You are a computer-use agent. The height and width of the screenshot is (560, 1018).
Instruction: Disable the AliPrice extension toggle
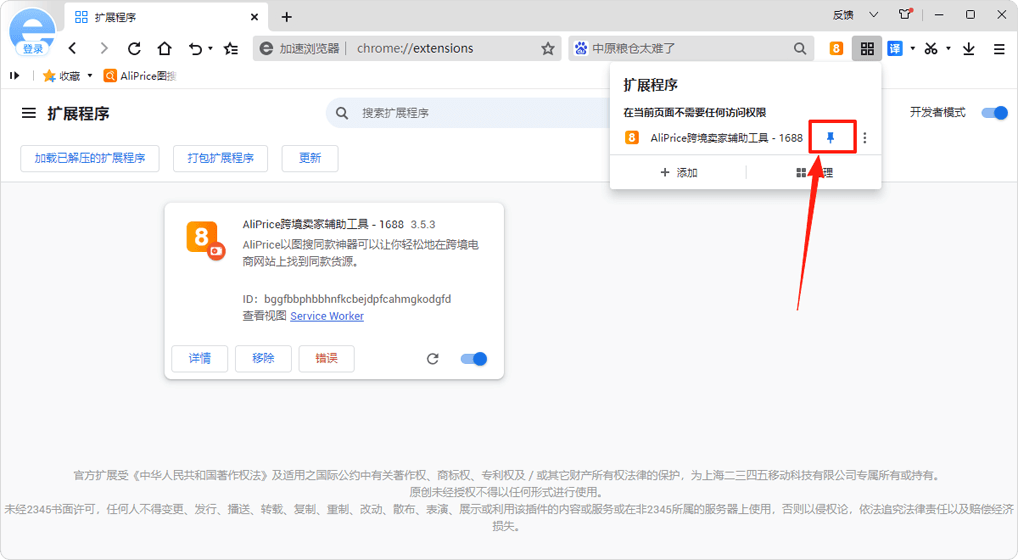point(473,359)
